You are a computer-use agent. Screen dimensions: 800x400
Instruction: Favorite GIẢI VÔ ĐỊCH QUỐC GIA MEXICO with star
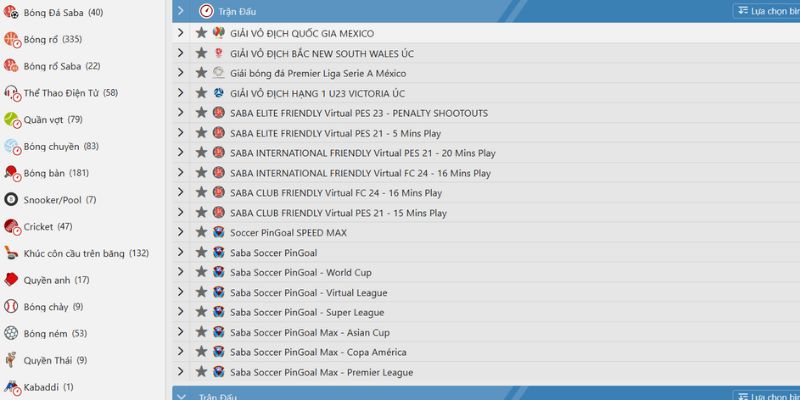[201, 33]
